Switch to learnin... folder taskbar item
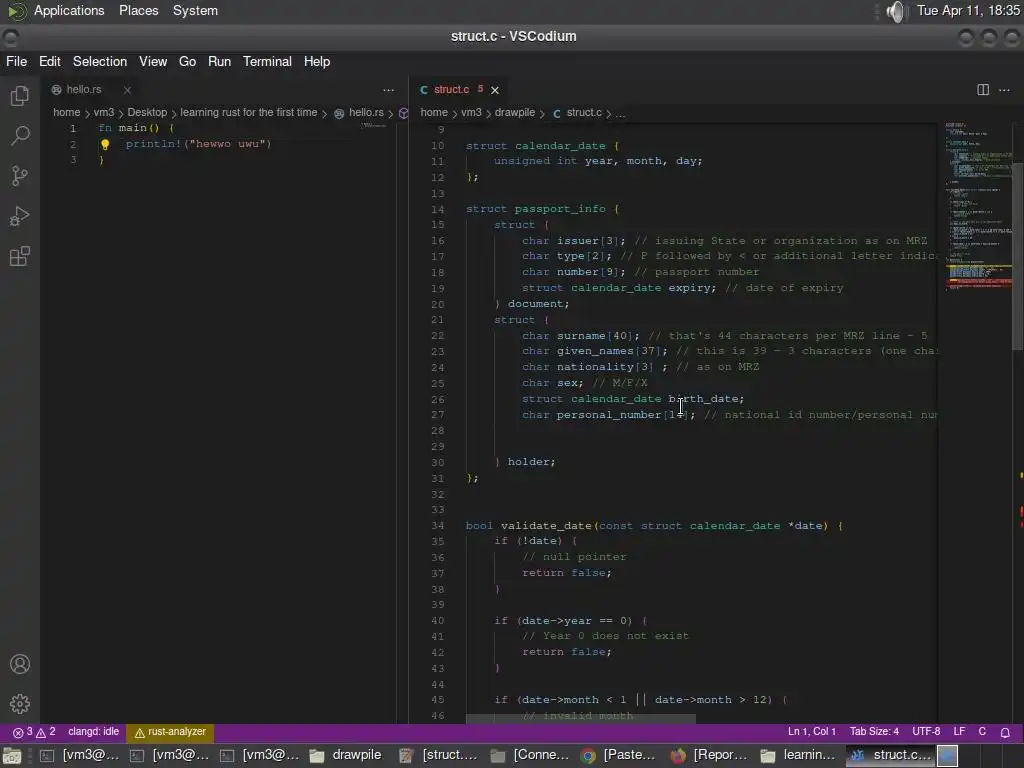Screen dimensions: 1024x768 tap(798, 756)
